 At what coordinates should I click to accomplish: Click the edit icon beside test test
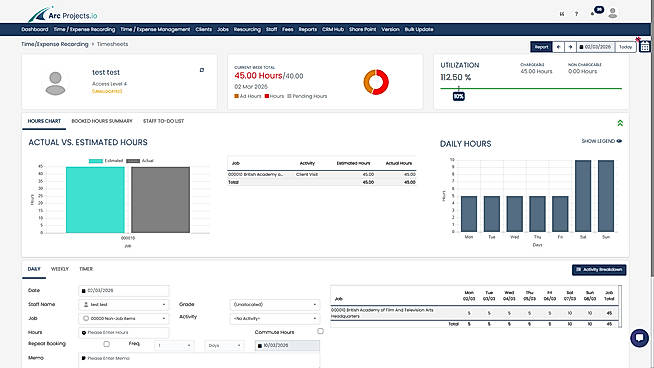coord(202,70)
